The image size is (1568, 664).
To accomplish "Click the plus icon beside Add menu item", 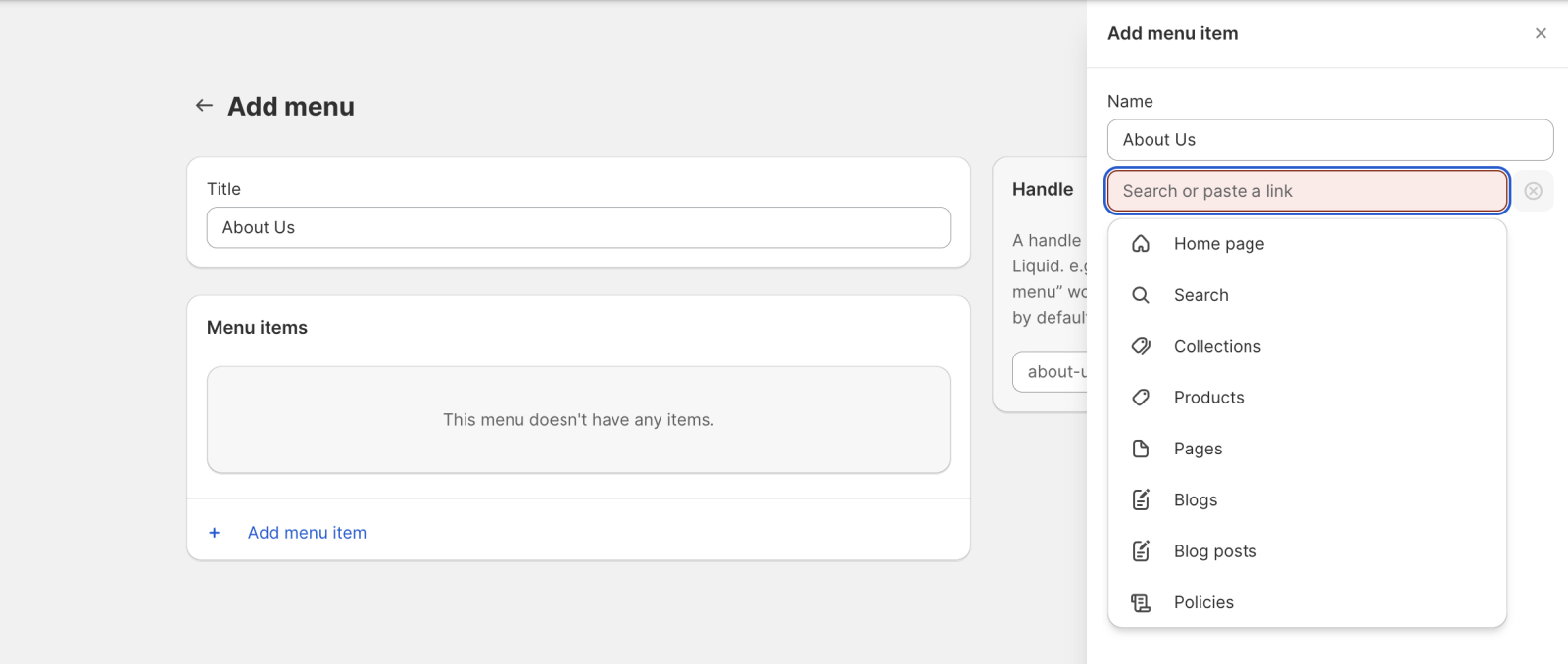I will [214, 533].
